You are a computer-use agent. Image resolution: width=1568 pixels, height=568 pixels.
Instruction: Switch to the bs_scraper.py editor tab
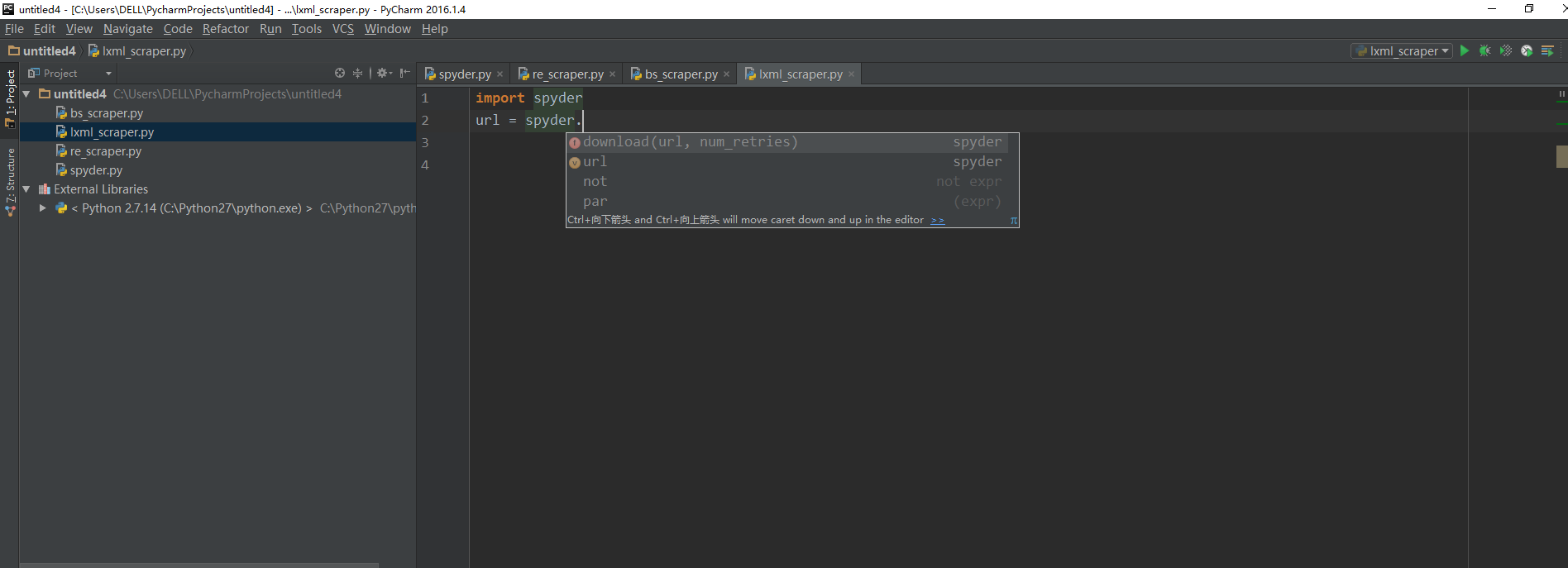(x=681, y=74)
